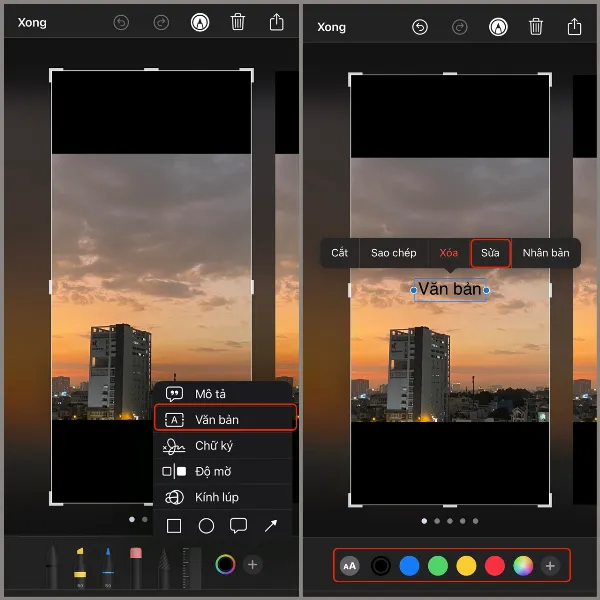
Task: Tap the Văn bản text box on photo
Action: click(x=450, y=289)
